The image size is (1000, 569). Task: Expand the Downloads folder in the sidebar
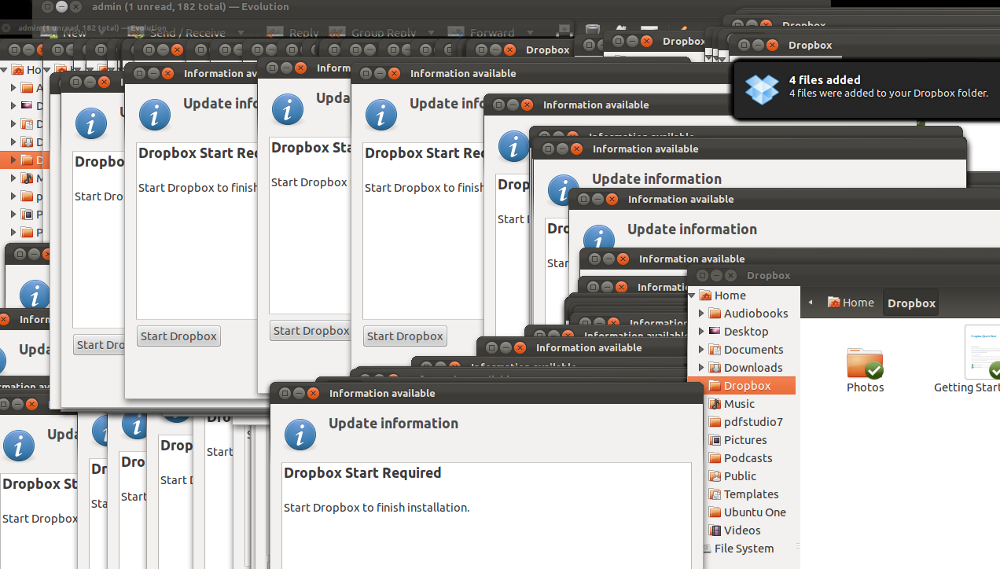702,367
